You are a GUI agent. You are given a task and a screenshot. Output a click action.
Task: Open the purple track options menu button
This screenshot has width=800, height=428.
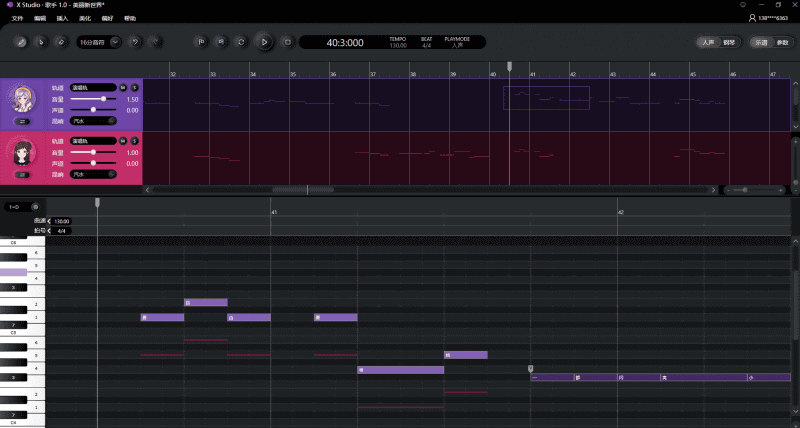point(22,121)
